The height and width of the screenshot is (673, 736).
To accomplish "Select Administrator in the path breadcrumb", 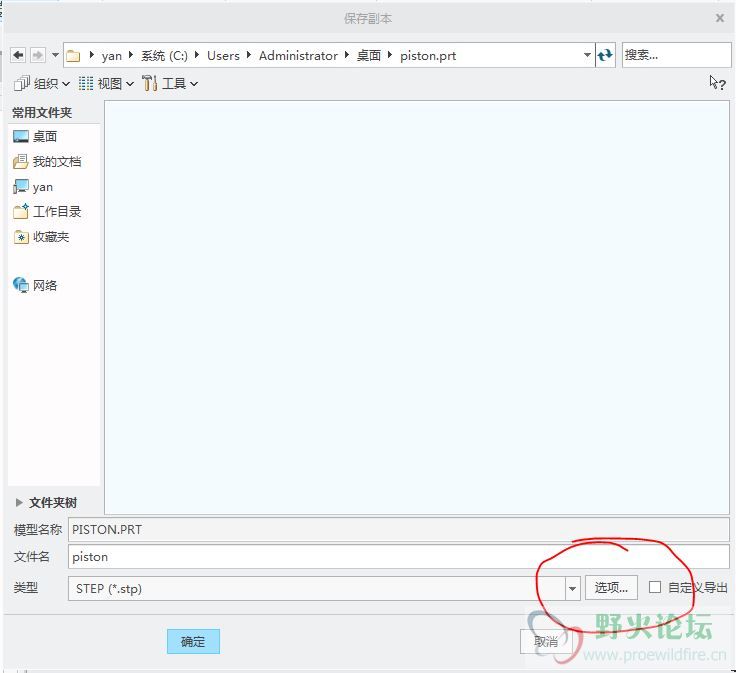I will point(299,56).
